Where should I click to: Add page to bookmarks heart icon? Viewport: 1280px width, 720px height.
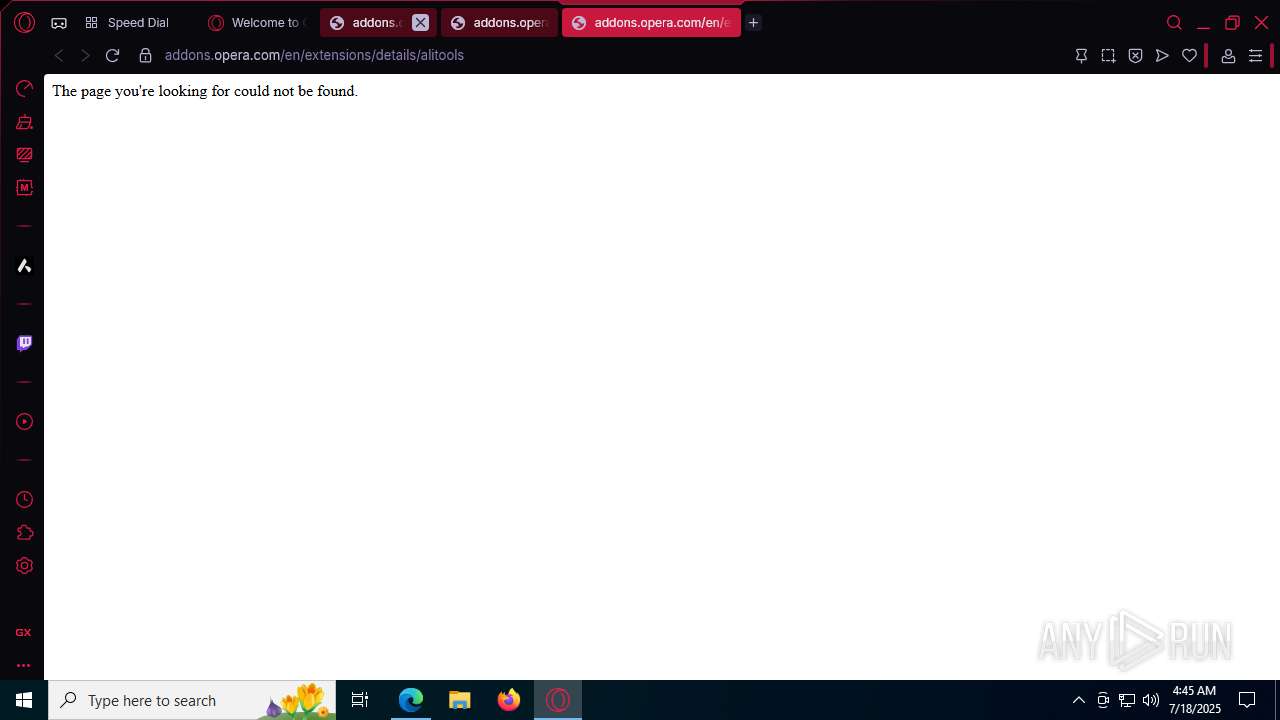click(x=1189, y=56)
